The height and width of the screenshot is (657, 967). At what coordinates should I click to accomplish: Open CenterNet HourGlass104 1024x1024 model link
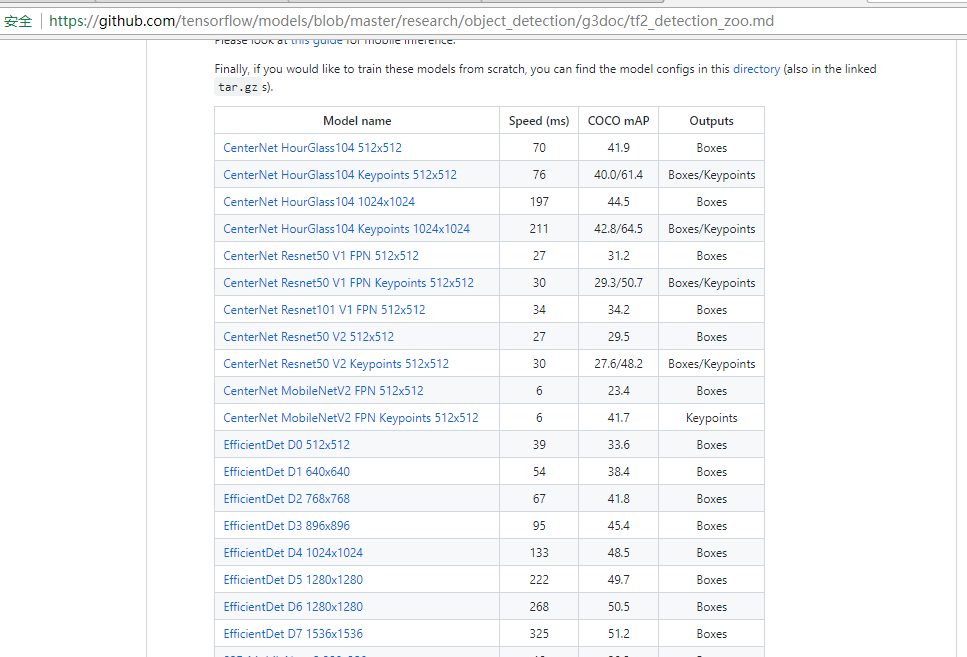[x=319, y=202]
